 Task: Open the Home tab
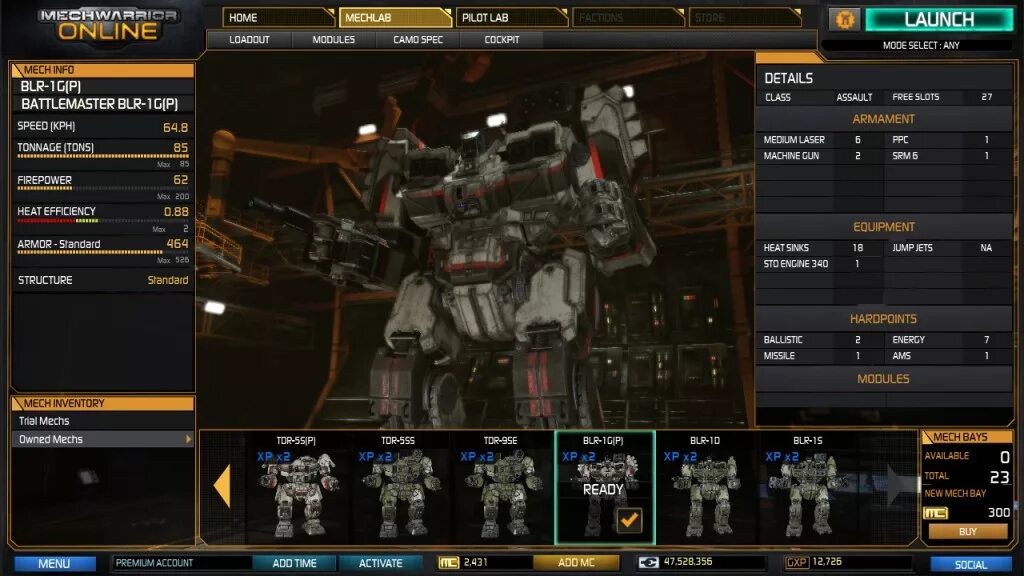pyautogui.click(x=279, y=18)
